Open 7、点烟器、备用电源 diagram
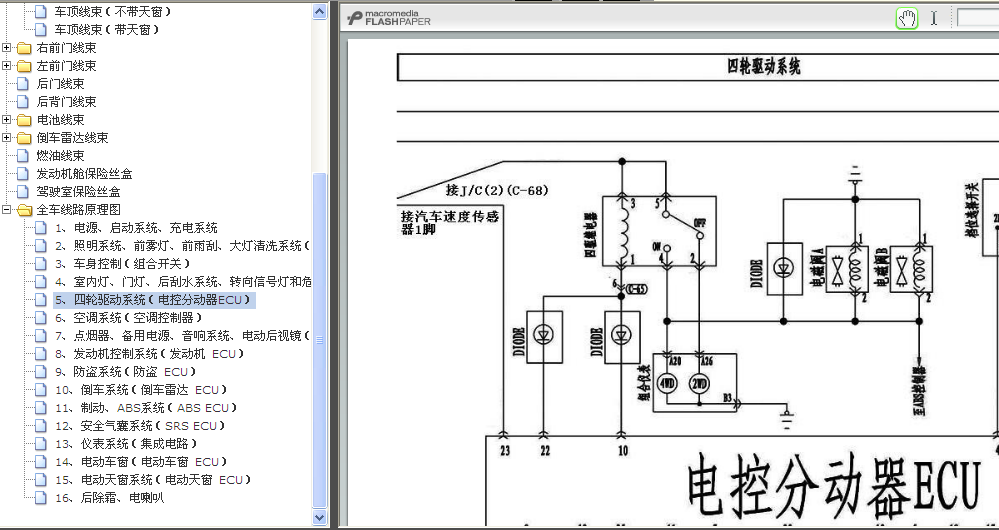Image resolution: width=999 pixels, height=530 pixels. coord(182,335)
